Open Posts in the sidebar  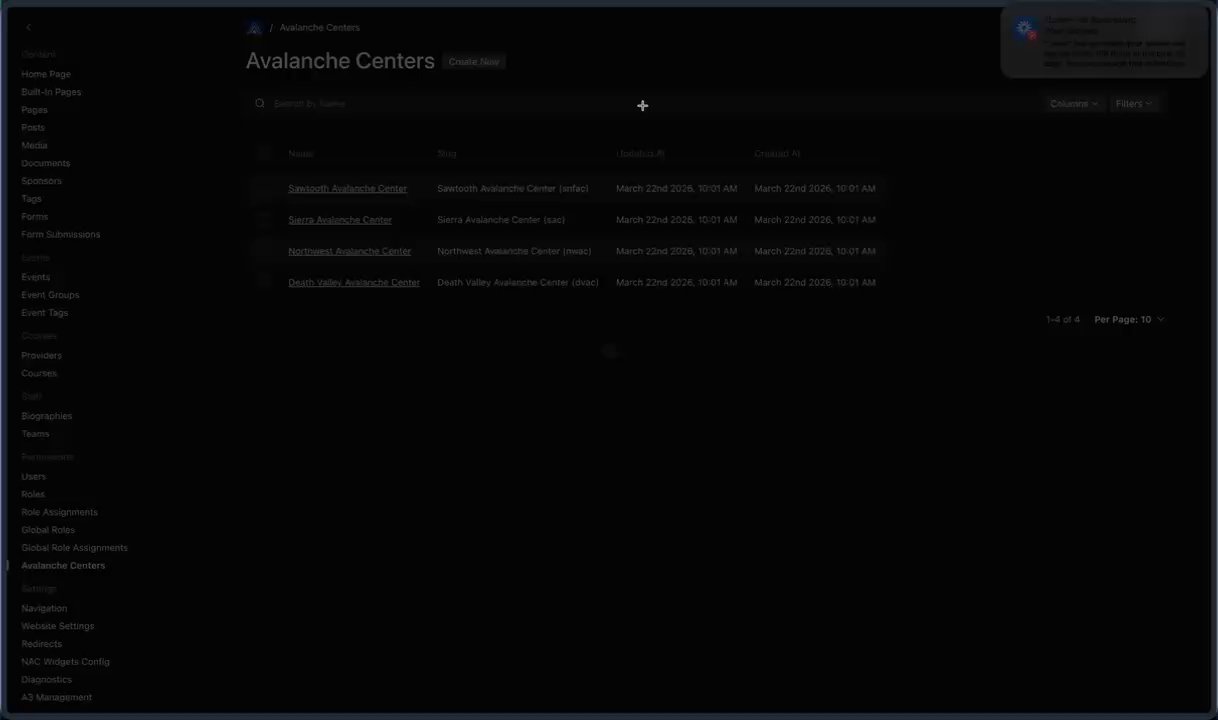click(x=33, y=128)
